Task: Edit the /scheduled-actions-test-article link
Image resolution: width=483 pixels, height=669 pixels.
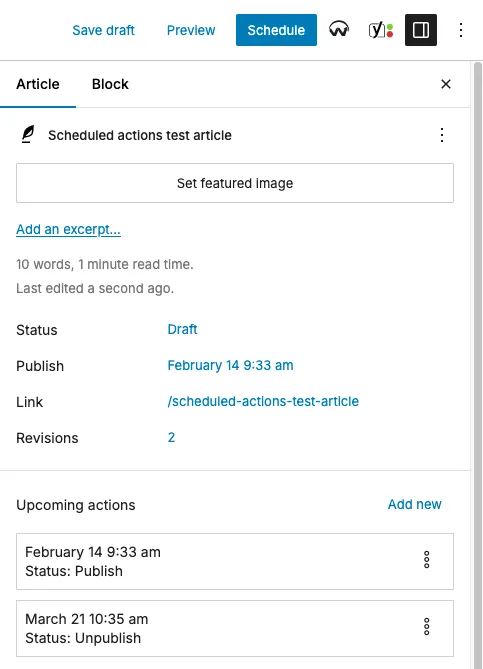Action: tap(263, 401)
